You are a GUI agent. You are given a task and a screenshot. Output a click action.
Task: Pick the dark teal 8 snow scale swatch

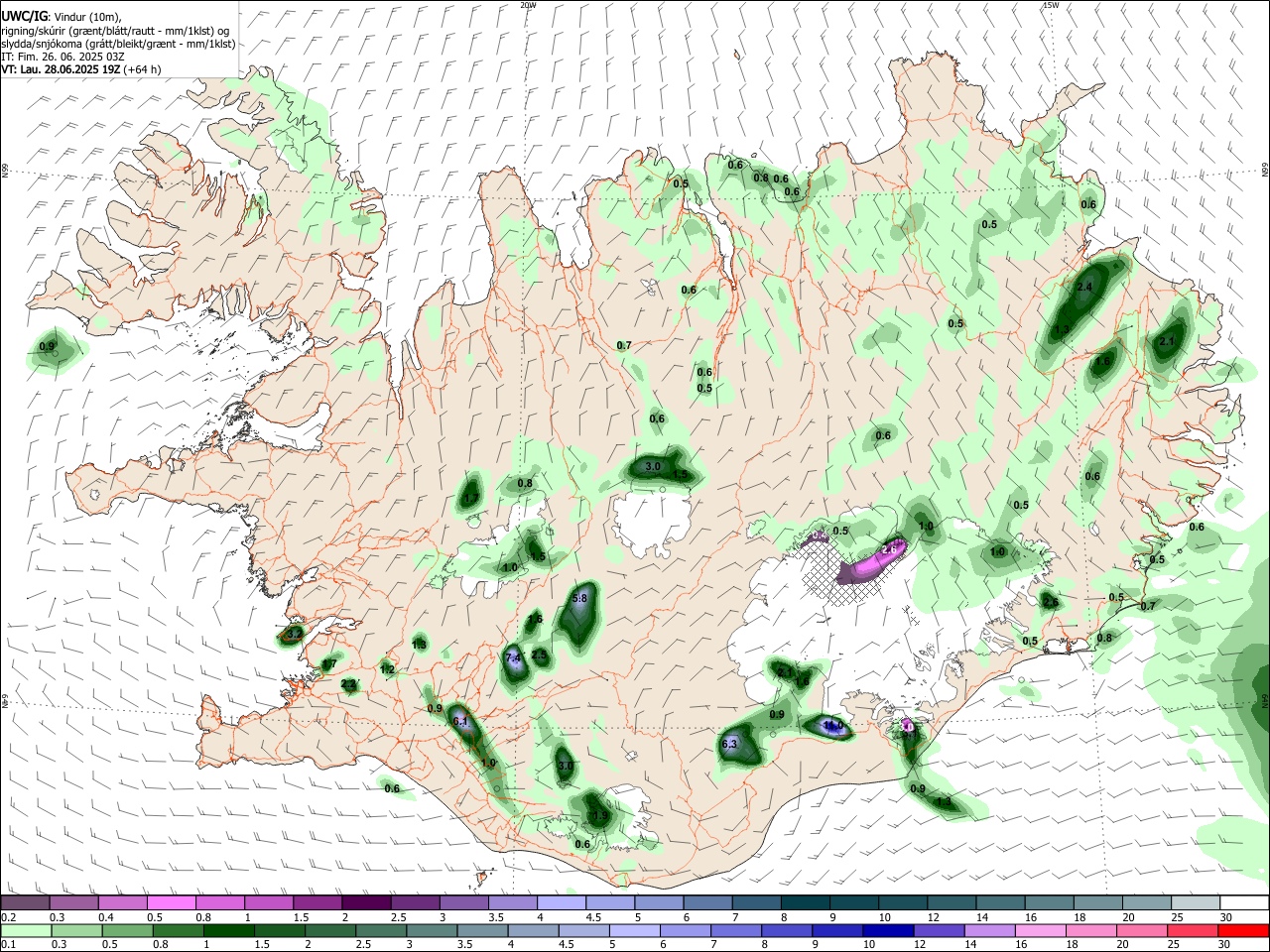806,902
